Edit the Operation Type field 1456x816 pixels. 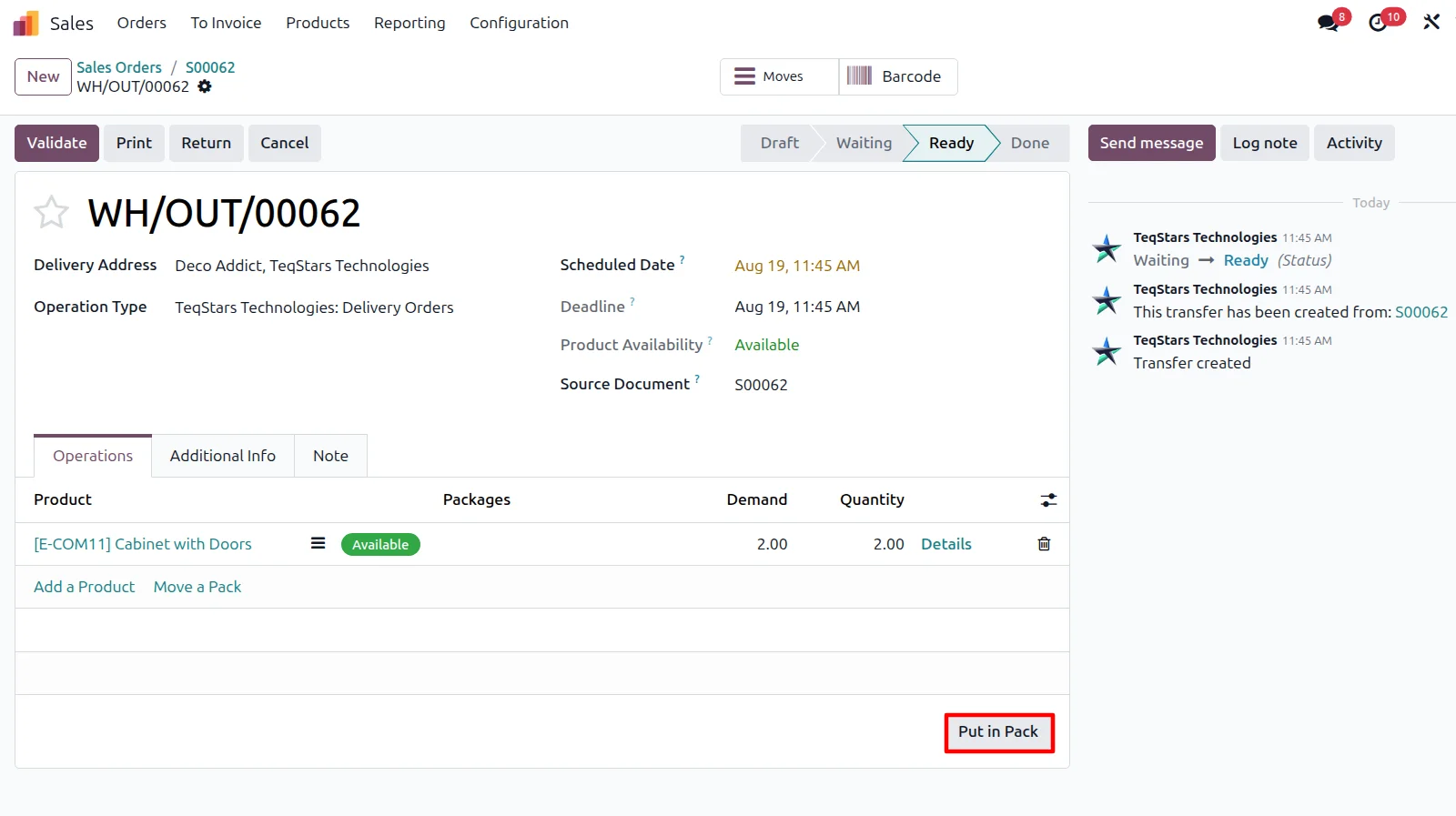pos(314,307)
